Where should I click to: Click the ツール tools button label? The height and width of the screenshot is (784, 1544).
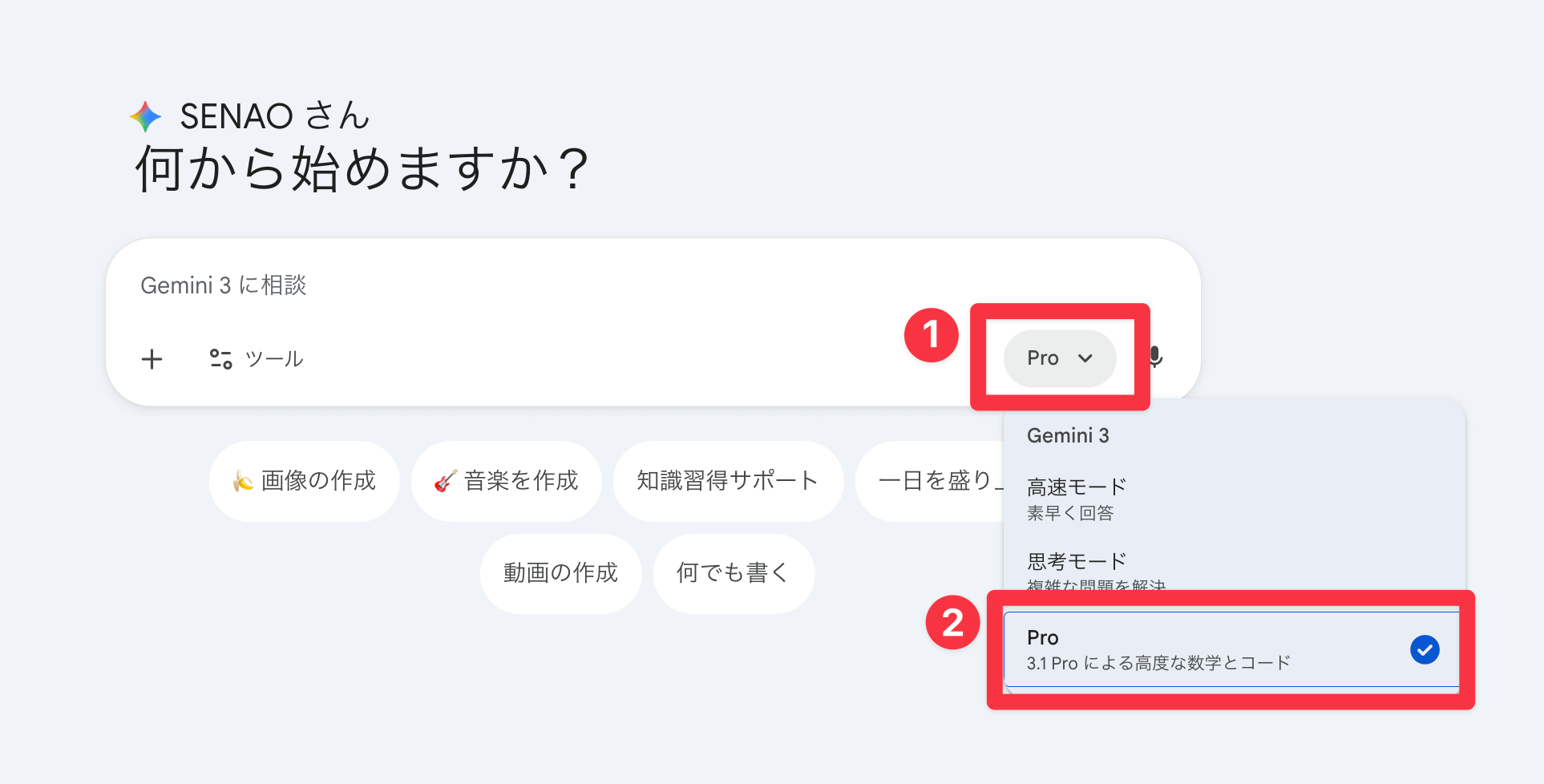(274, 359)
